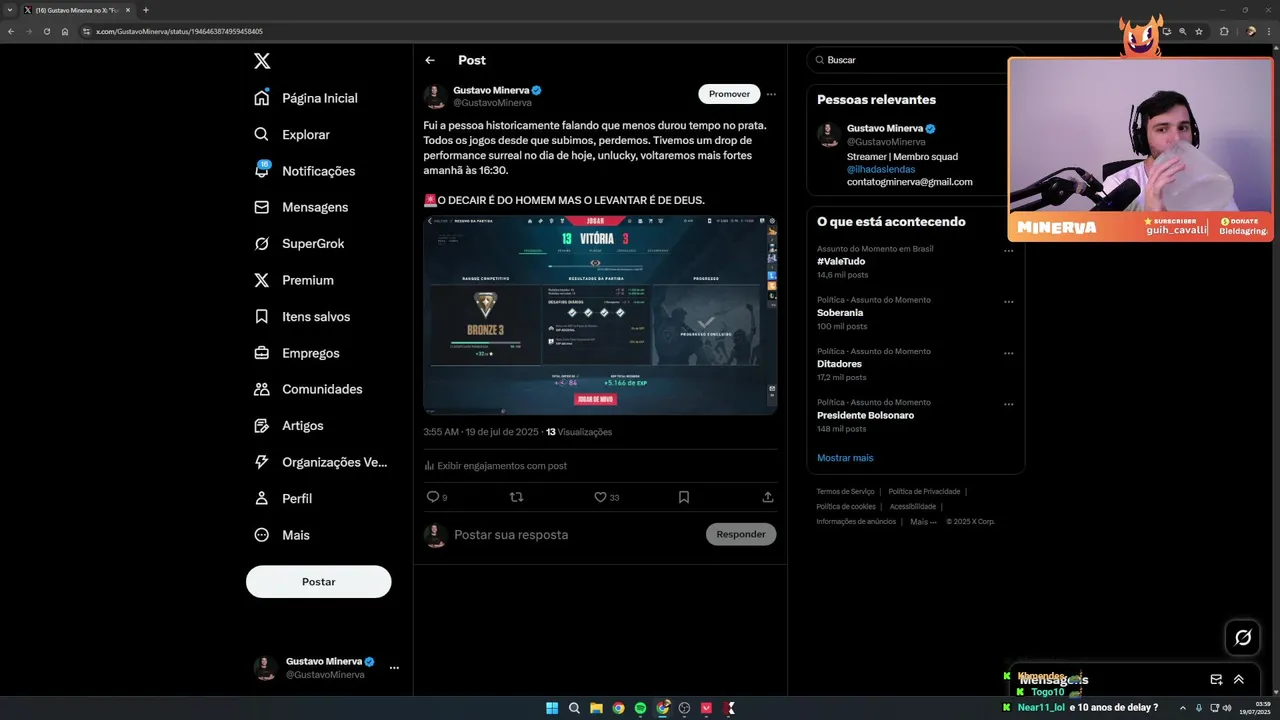Open account menu dots near Gustavo Minerva
The width and height of the screenshot is (1280, 720).
(x=394, y=668)
